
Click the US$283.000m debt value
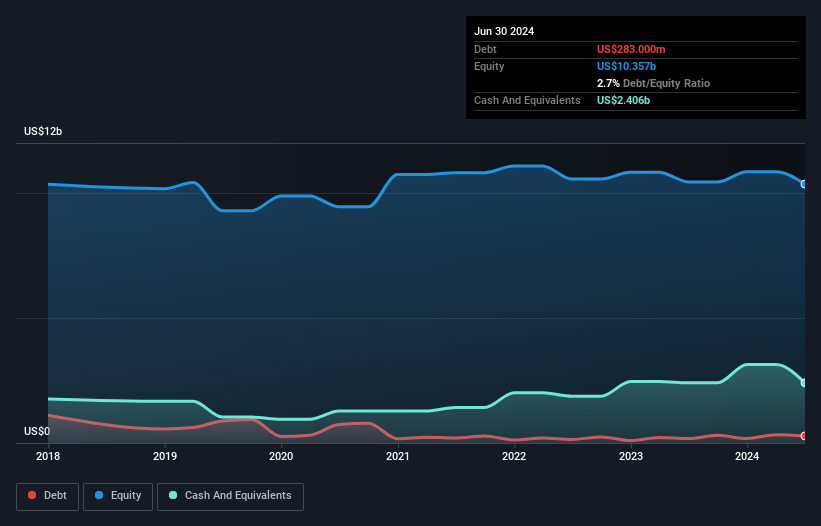(x=631, y=49)
